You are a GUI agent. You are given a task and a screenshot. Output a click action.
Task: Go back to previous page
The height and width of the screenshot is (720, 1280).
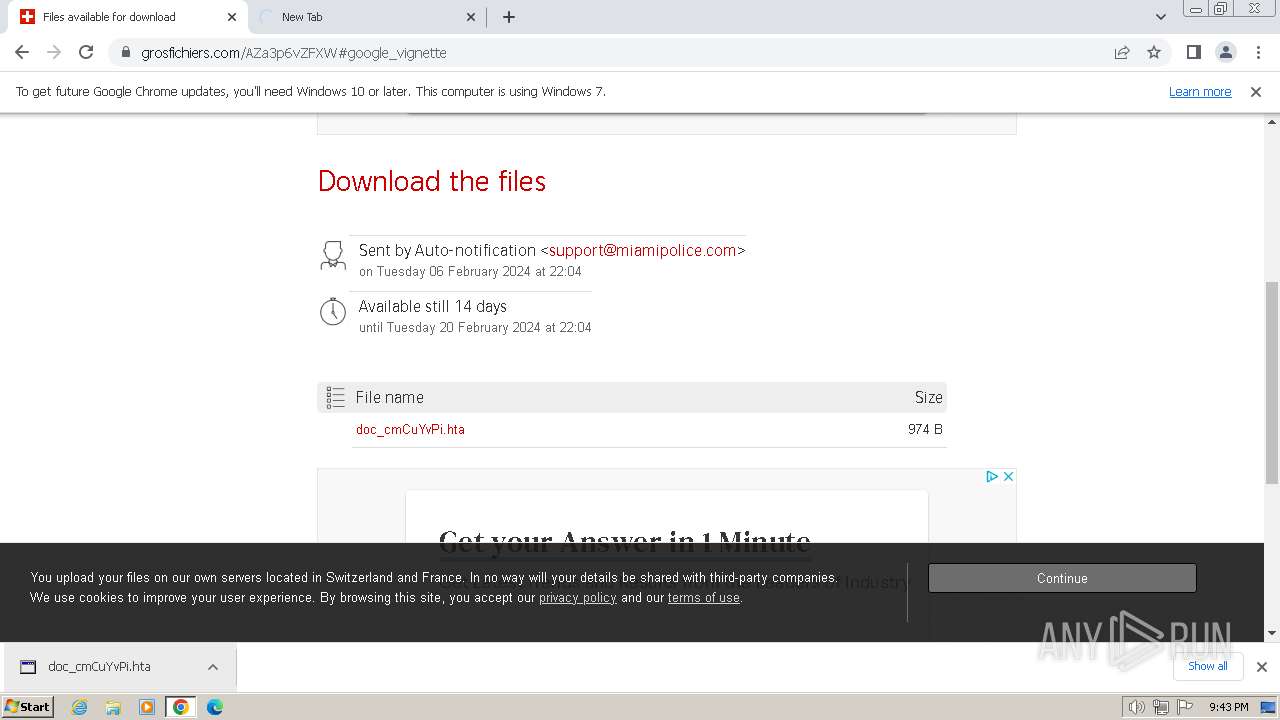tap(22, 52)
